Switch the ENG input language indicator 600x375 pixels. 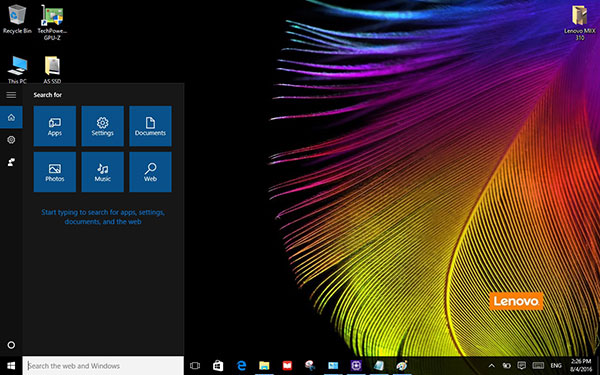556,366
